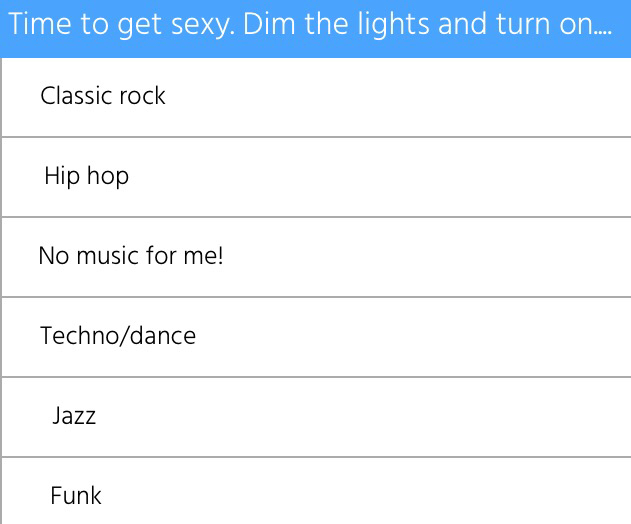Click the Funk list row
The width and height of the screenshot is (631, 524).
click(315, 492)
